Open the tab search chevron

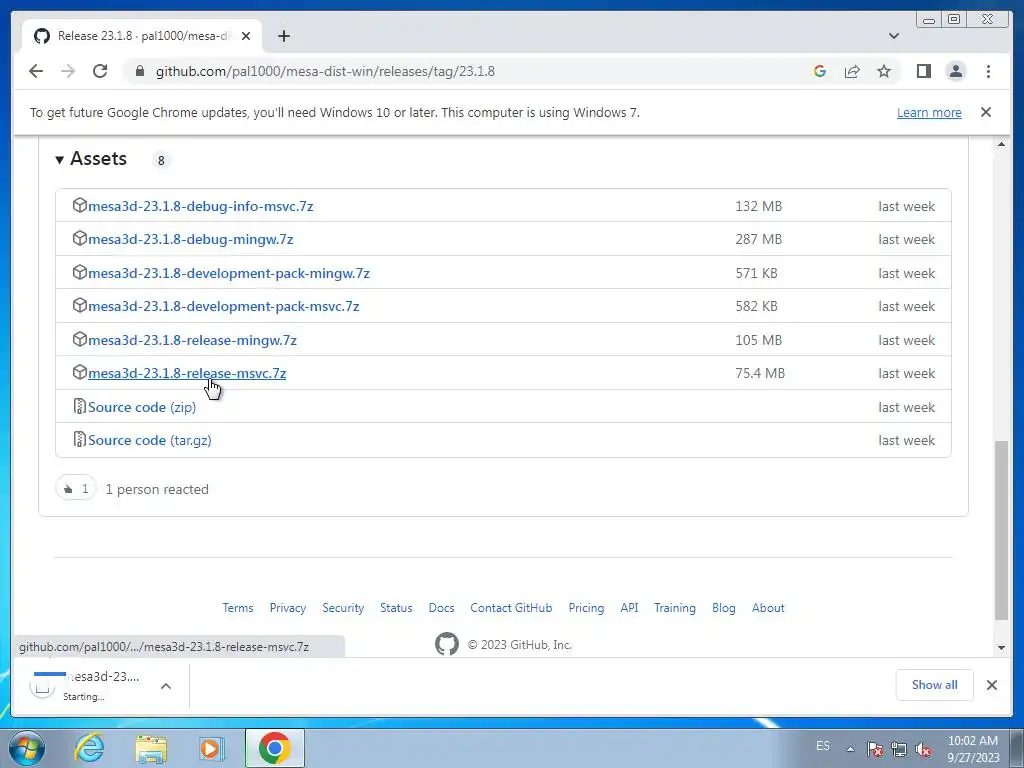click(x=894, y=36)
